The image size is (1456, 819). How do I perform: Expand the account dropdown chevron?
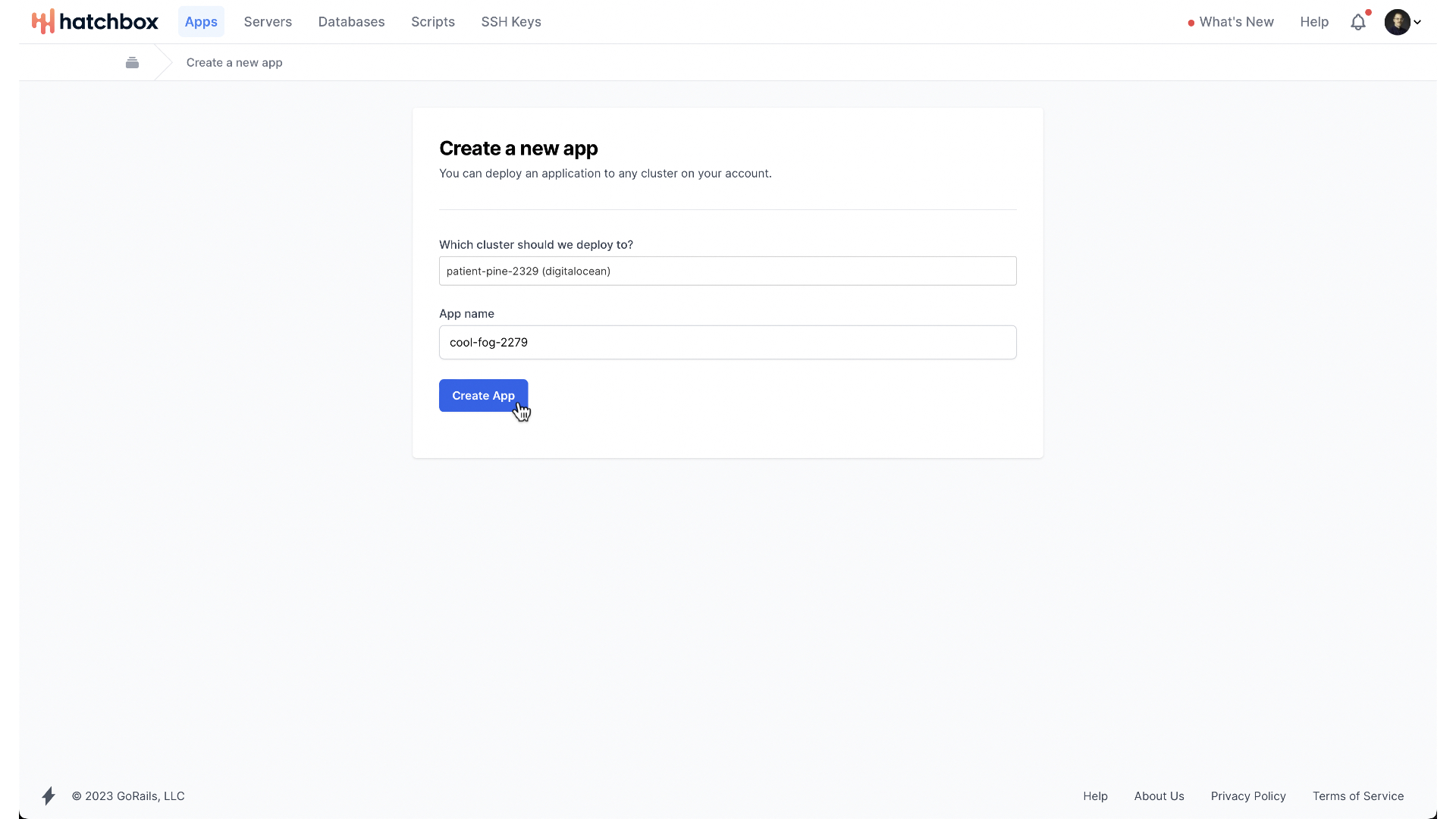click(x=1417, y=22)
